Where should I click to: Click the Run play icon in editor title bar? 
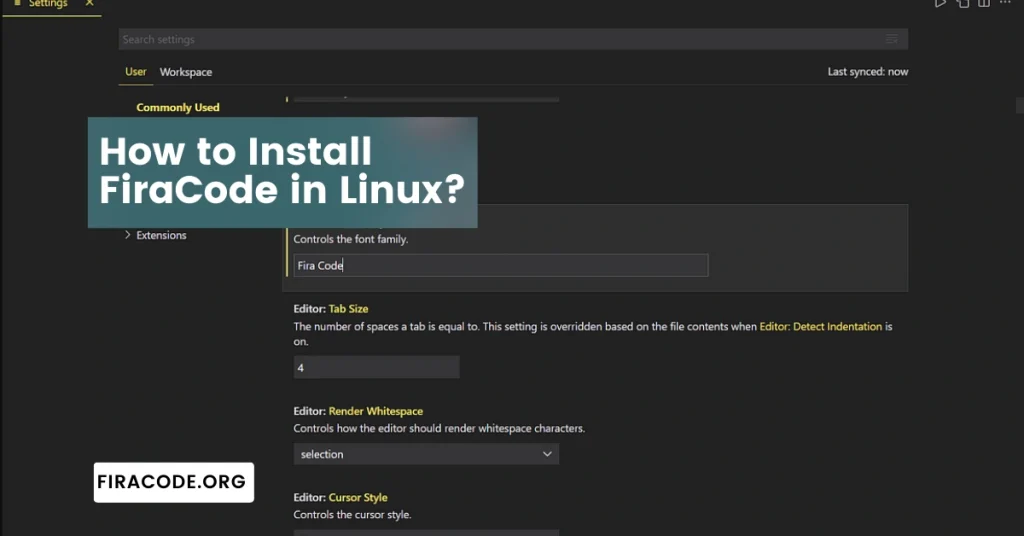click(x=940, y=3)
